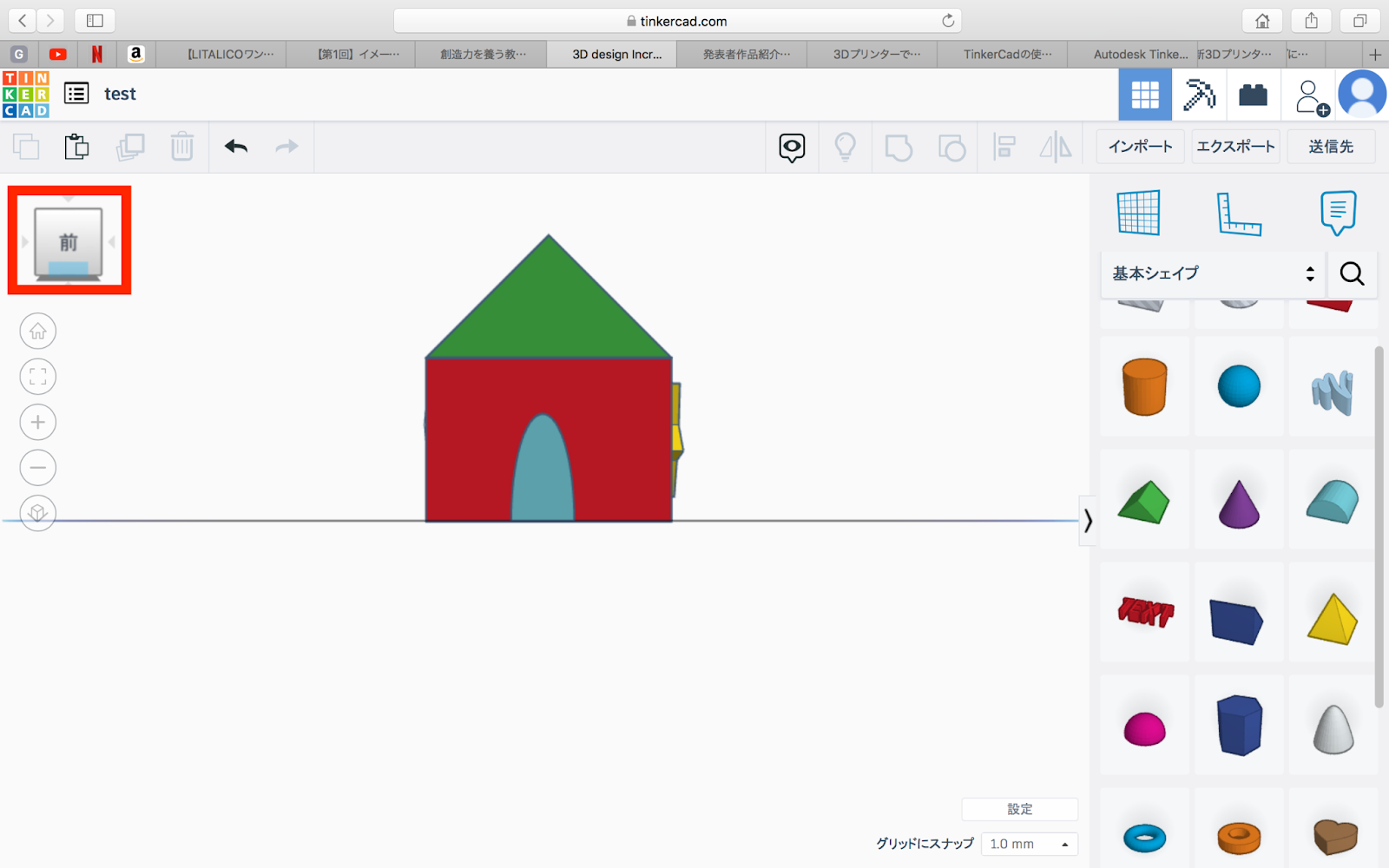
Task: Click the Copy toolbar icon
Action: pos(26,147)
